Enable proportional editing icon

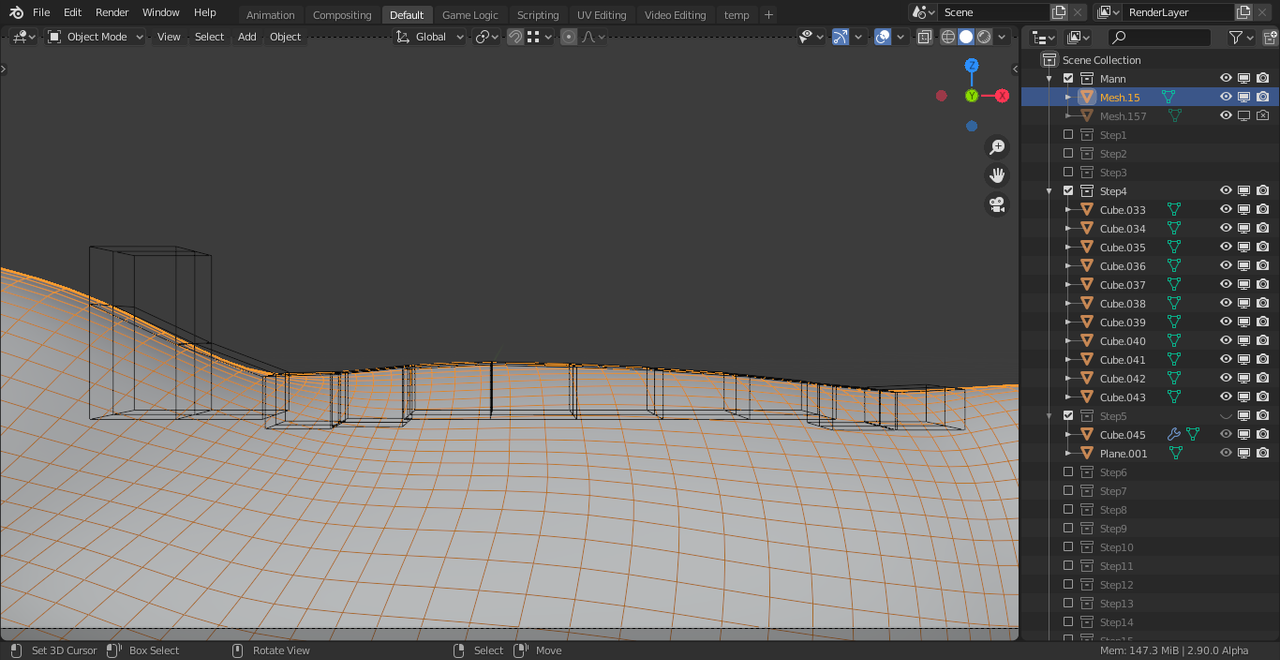tap(569, 37)
